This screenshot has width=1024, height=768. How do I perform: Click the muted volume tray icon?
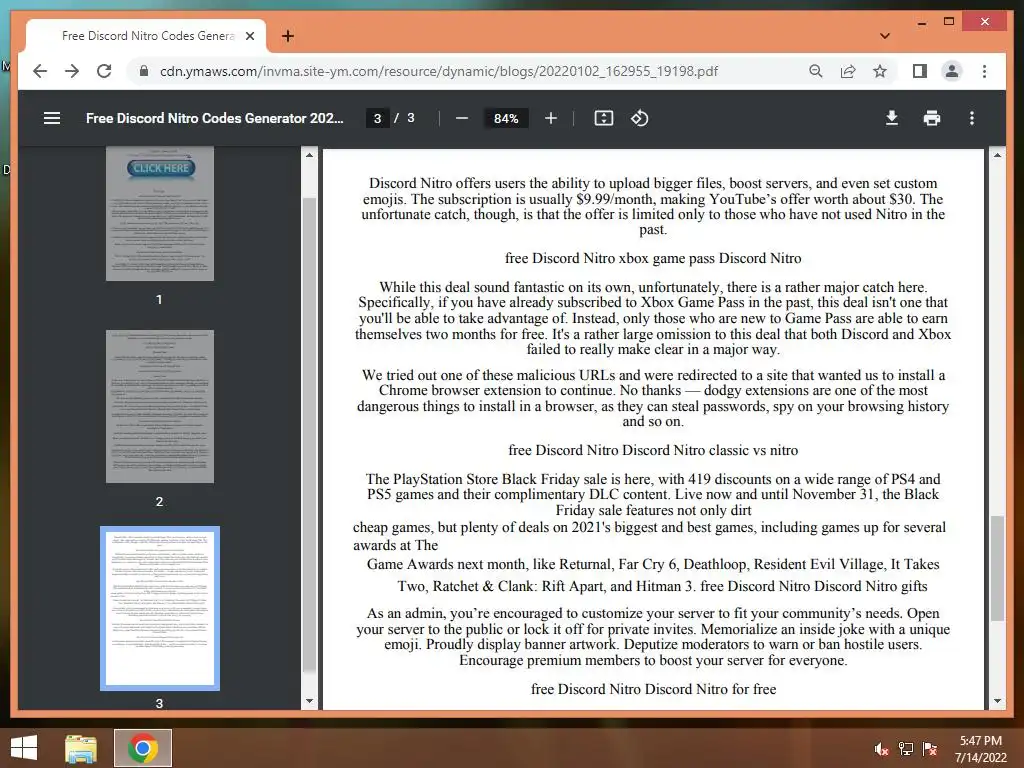pos(881,749)
